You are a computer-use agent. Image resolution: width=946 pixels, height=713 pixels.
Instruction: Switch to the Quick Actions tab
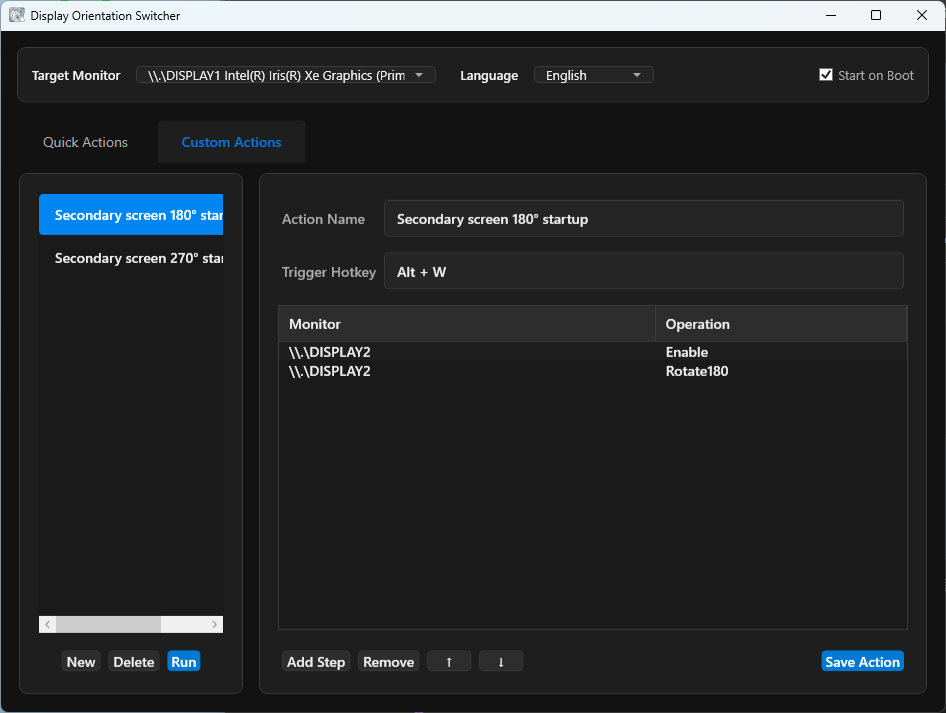coord(85,142)
